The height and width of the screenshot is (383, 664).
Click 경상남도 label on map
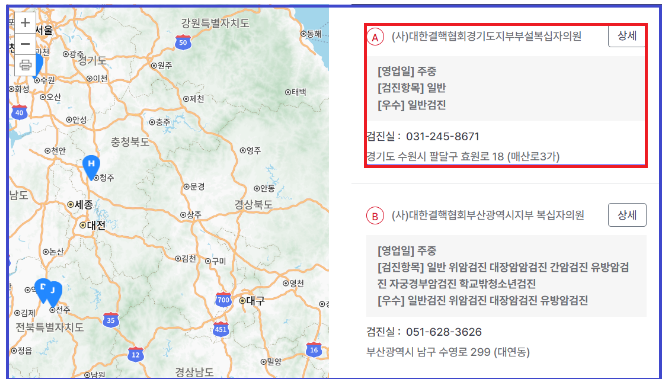194,372
